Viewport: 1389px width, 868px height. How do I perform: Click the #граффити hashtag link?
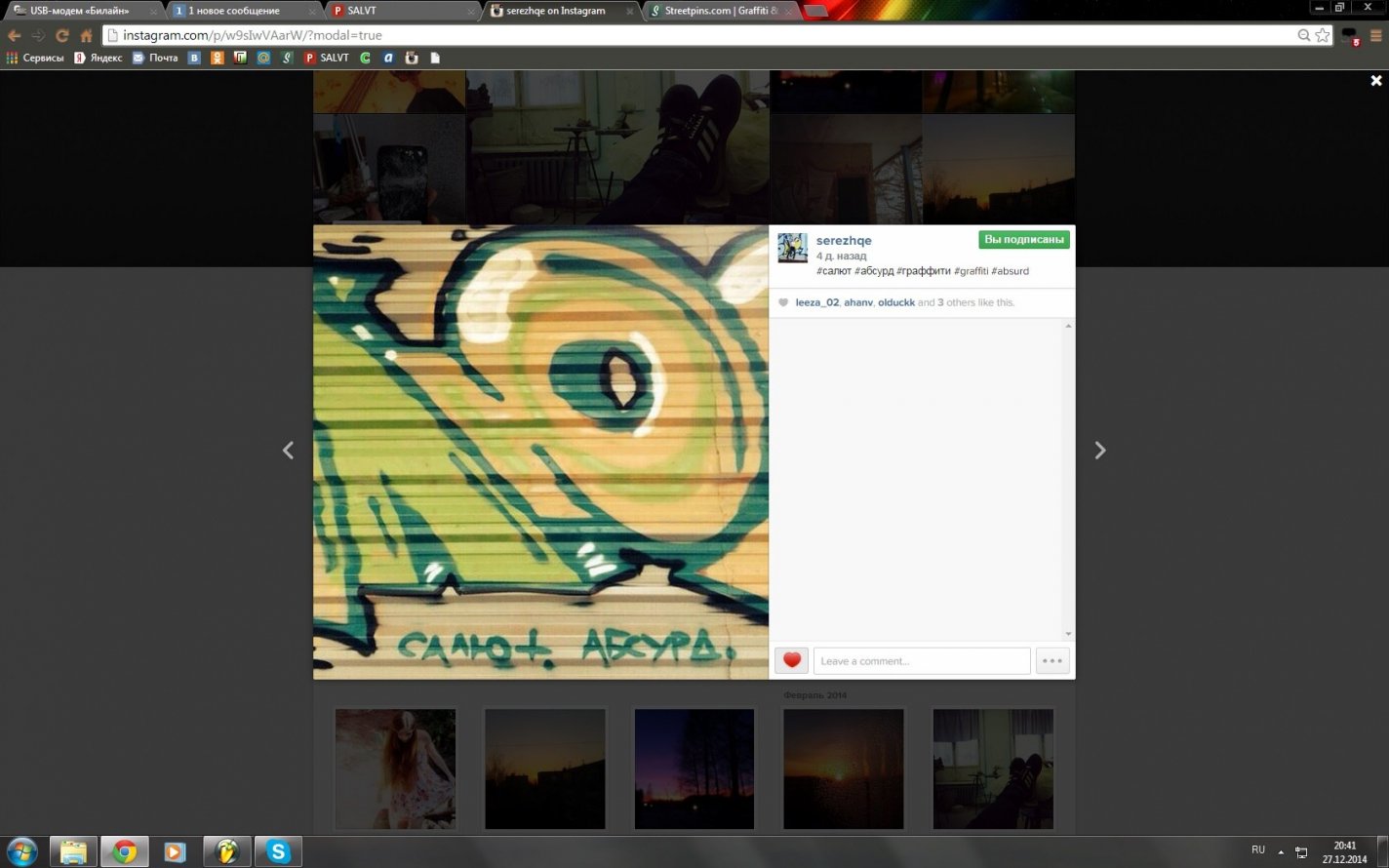coord(923,271)
